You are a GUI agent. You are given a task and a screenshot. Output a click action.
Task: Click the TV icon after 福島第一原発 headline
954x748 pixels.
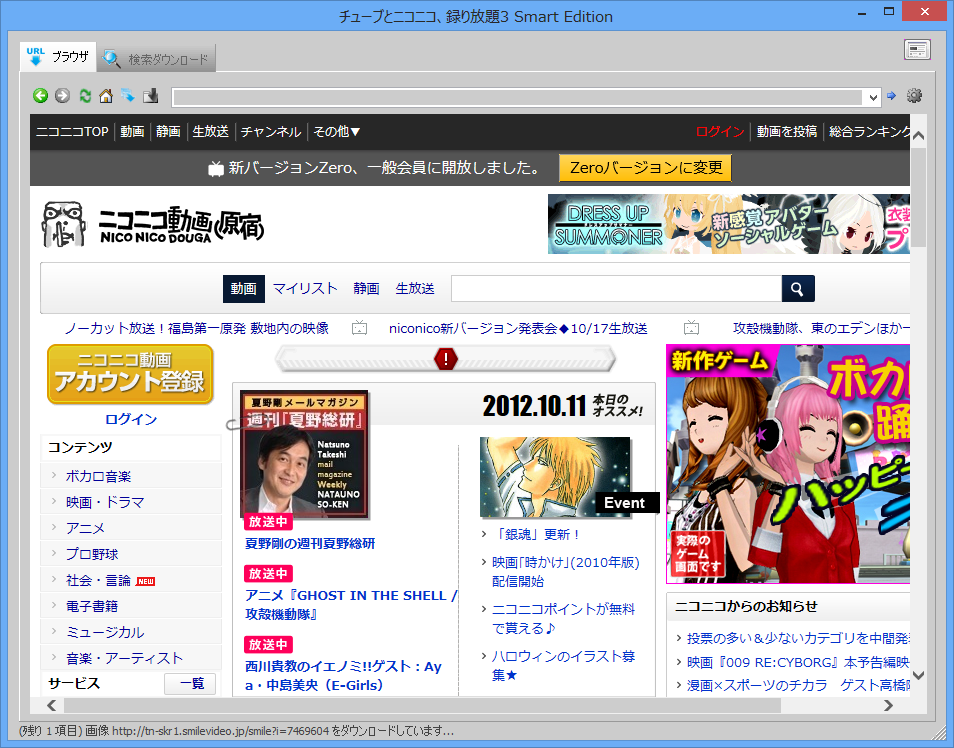(x=360, y=328)
